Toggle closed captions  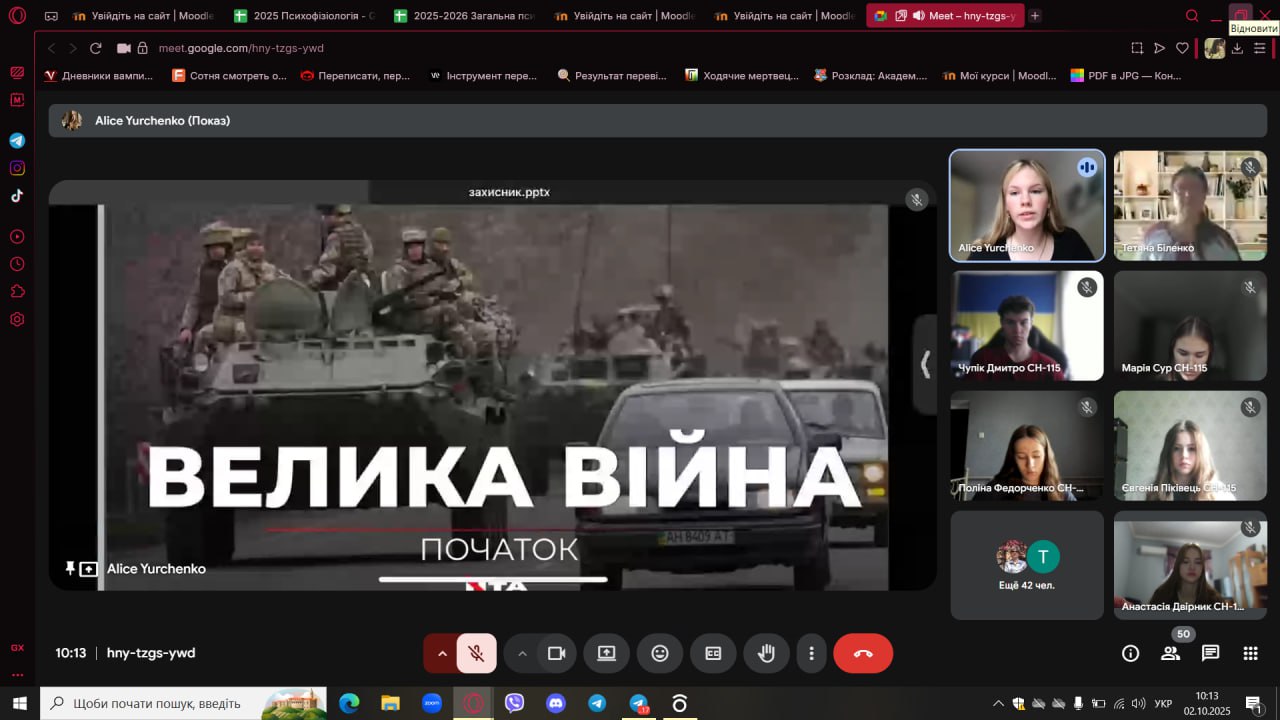click(713, 653)
